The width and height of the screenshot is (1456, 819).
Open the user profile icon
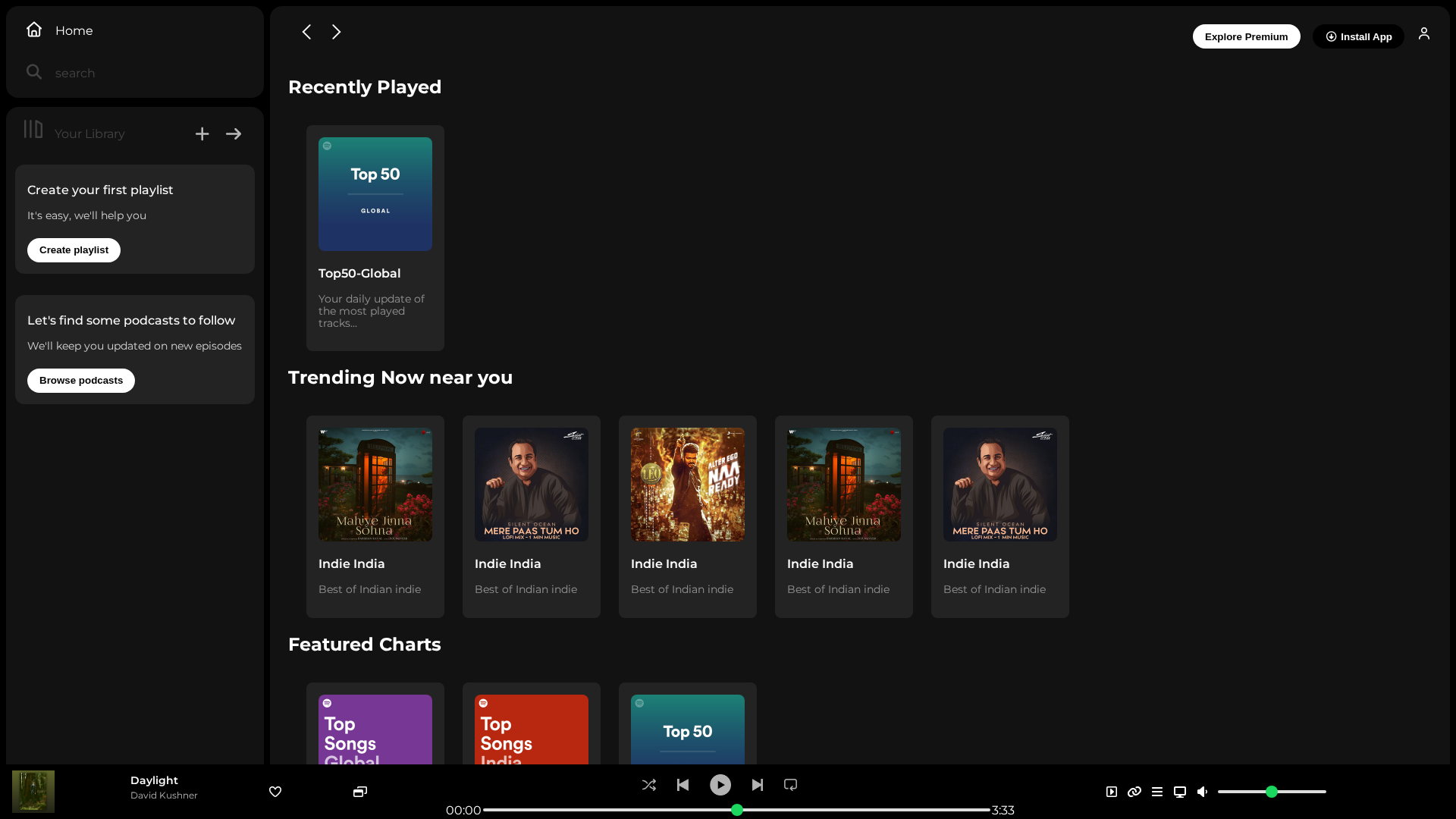click(1424, 33)
